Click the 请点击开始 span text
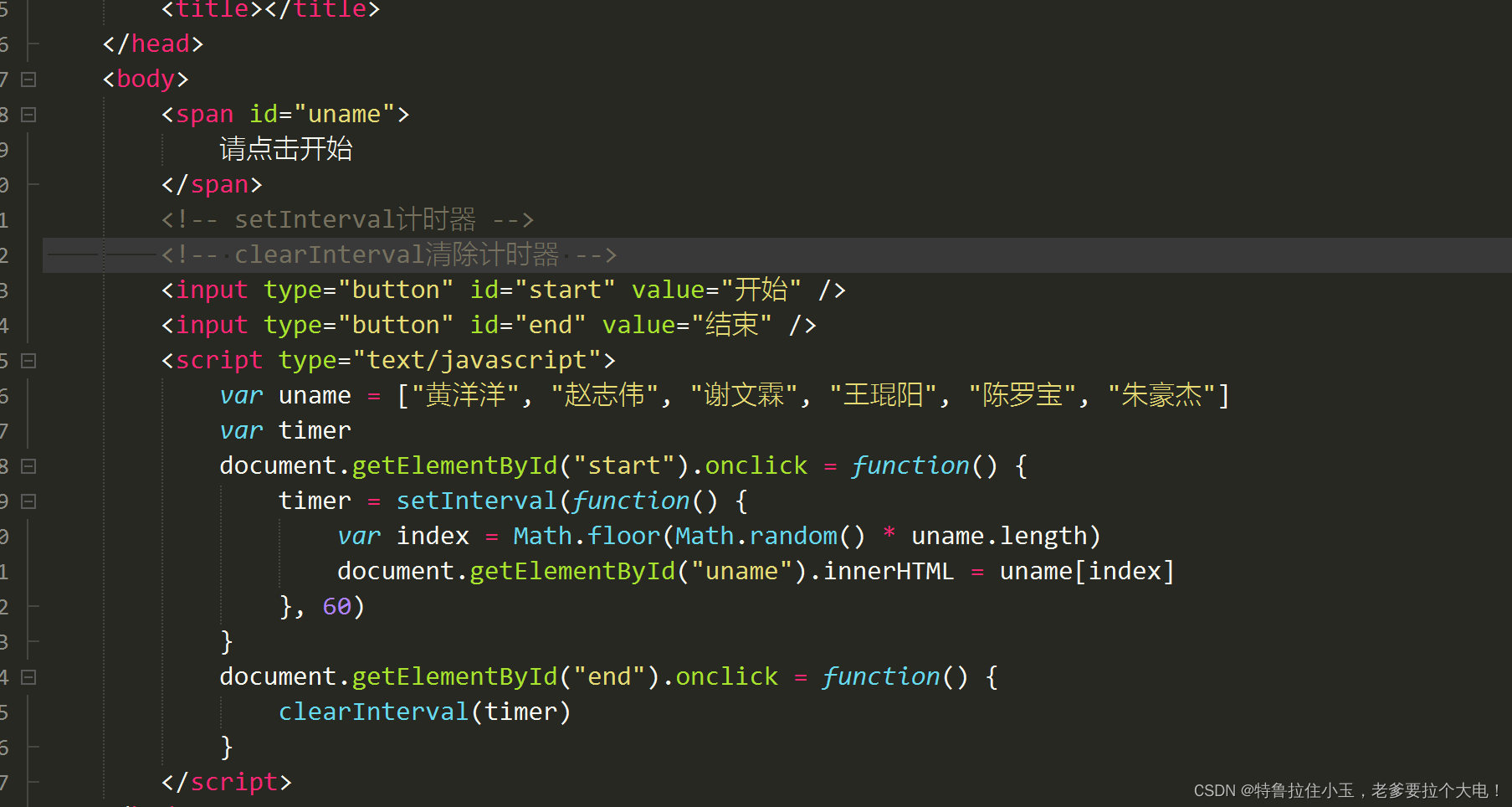Viewport: 1512px width, 807px height. (285, 148)
